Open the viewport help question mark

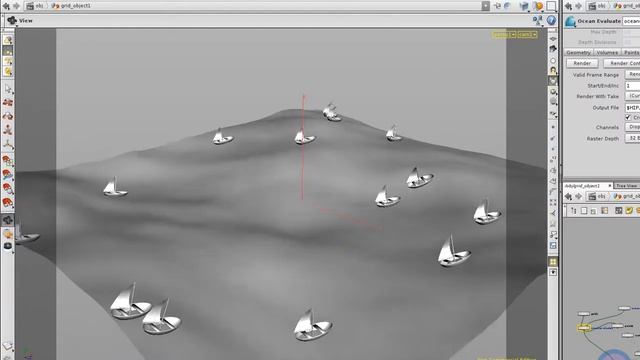click(x=551, y=20)
